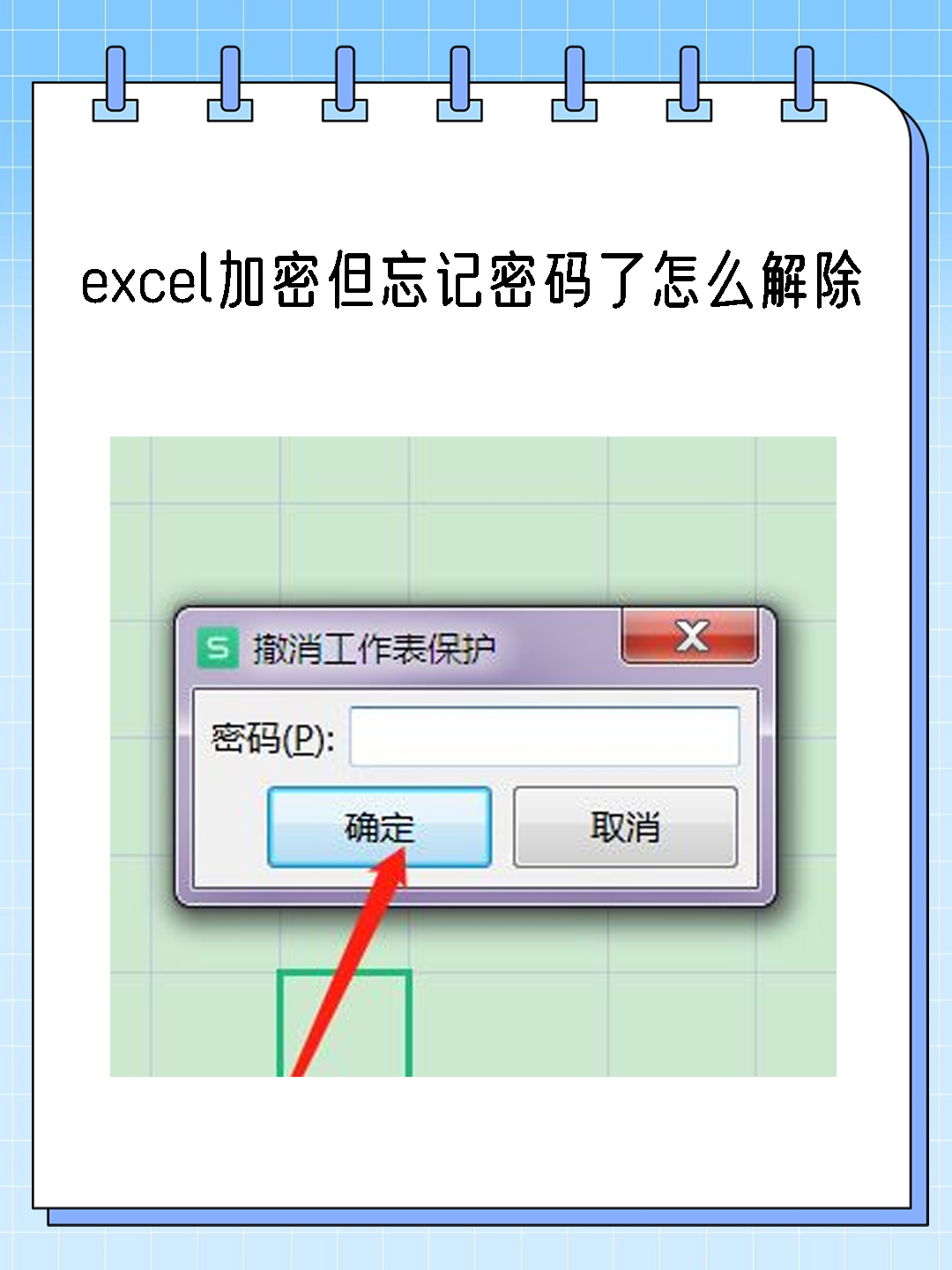This screenshot has height=1270, width=952.
Task: Click the 密码(P) field label
Action: 272,737
